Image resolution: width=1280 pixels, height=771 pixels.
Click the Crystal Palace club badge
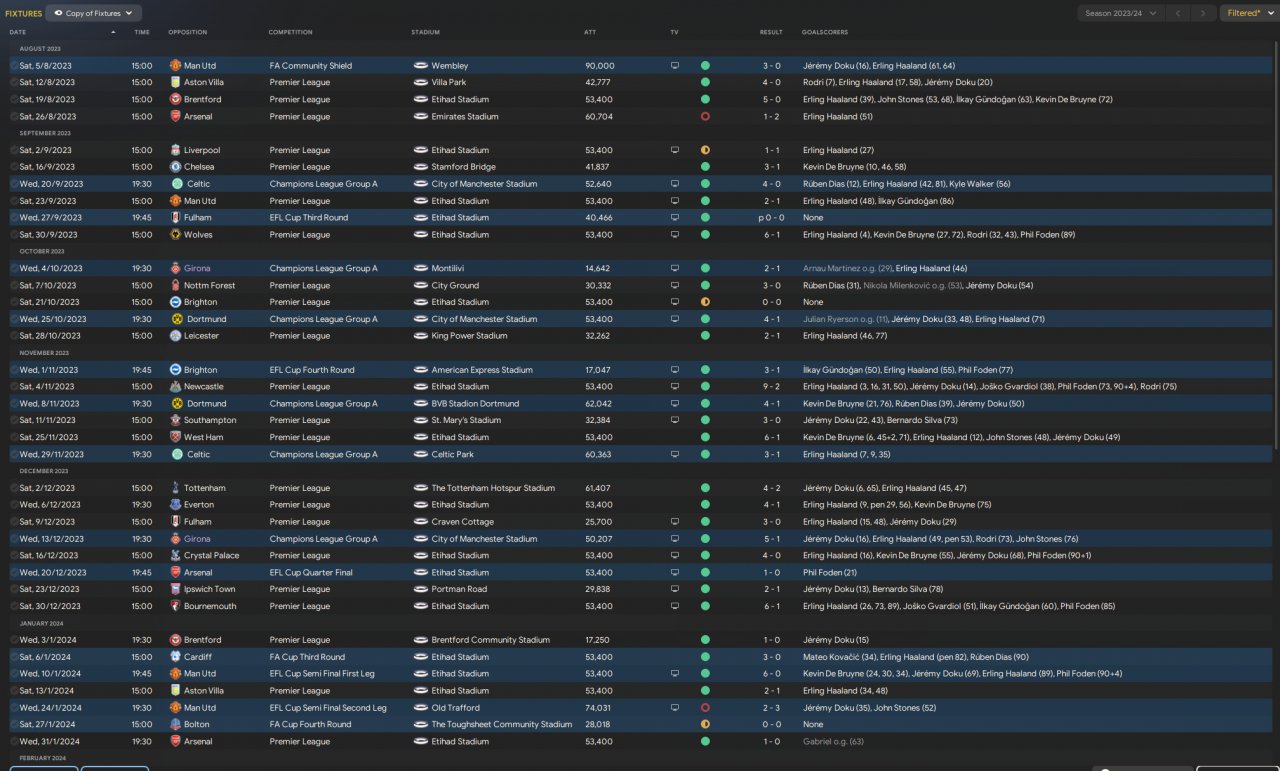tap(175, 556)
